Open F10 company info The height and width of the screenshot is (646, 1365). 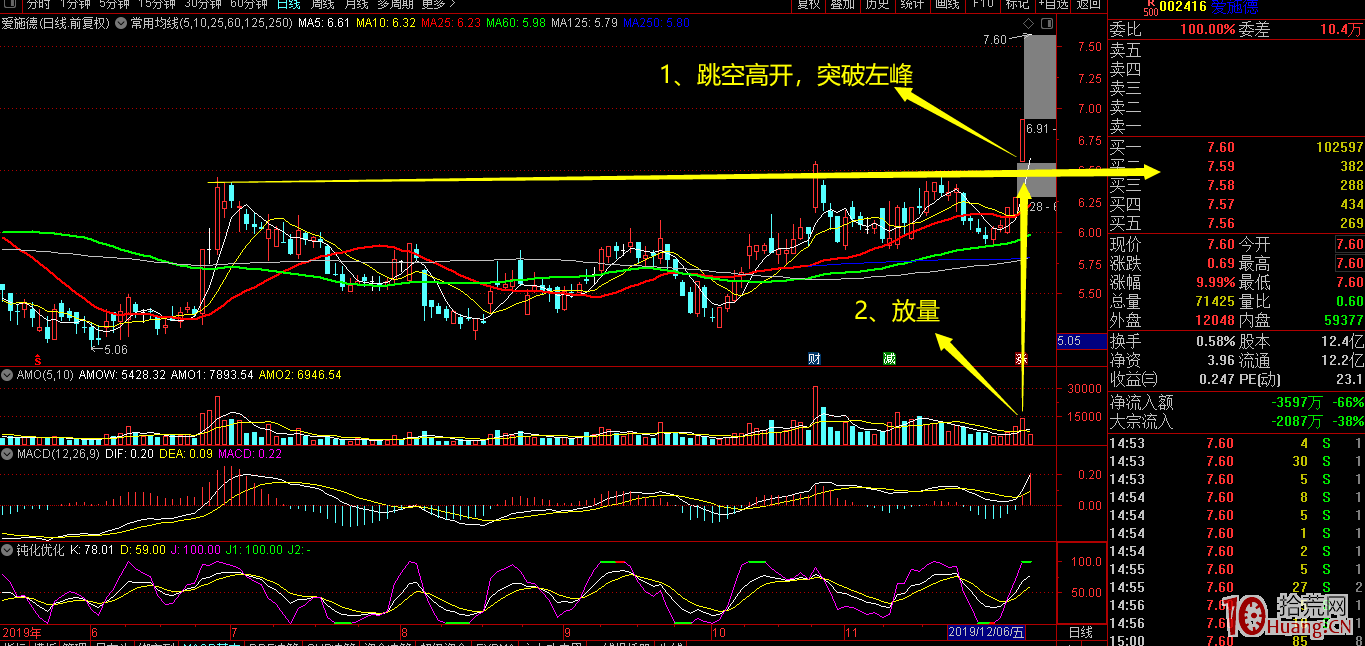tap(983, 5)
